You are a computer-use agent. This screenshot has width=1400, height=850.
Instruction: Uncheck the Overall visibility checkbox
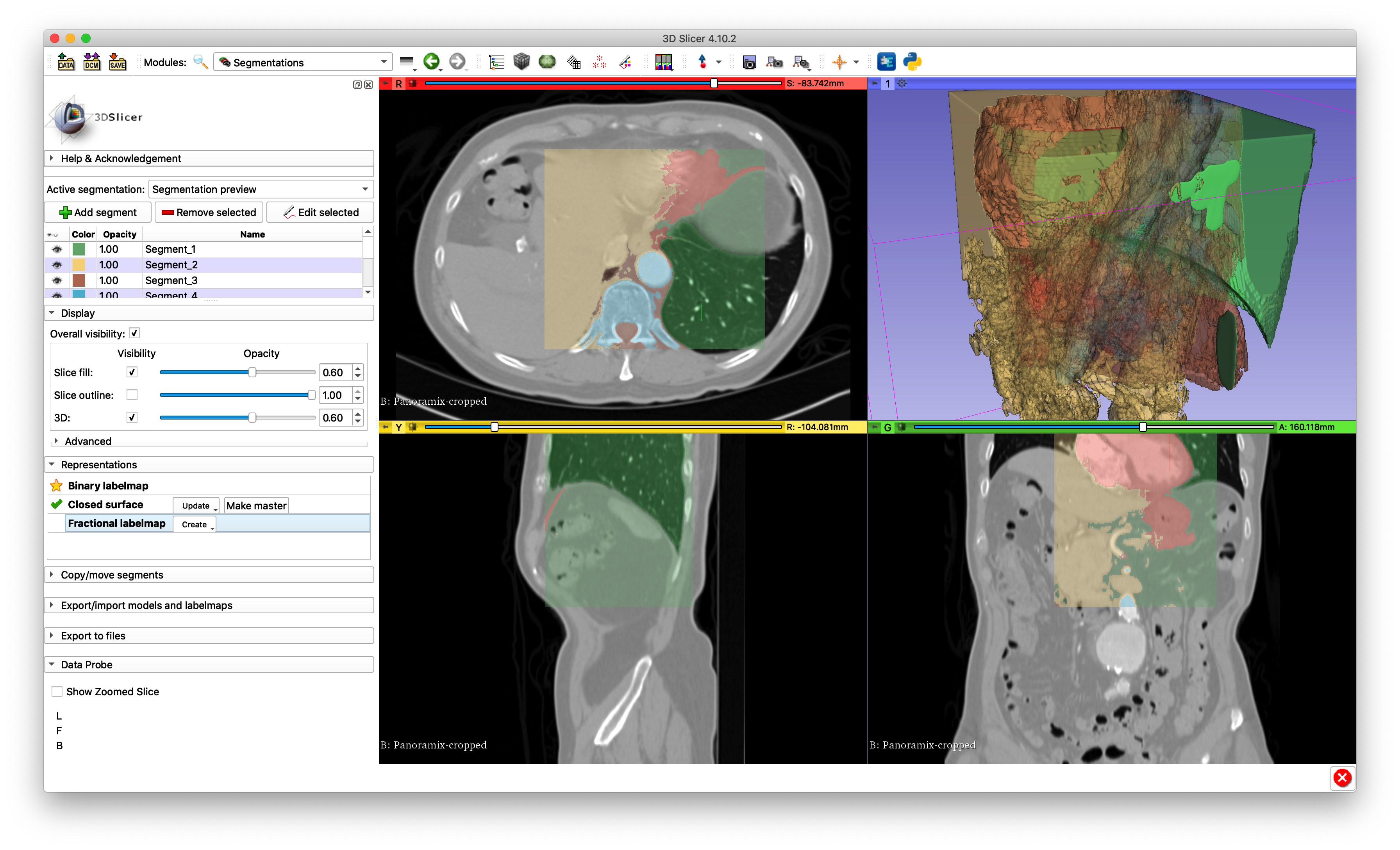(135, 334)
